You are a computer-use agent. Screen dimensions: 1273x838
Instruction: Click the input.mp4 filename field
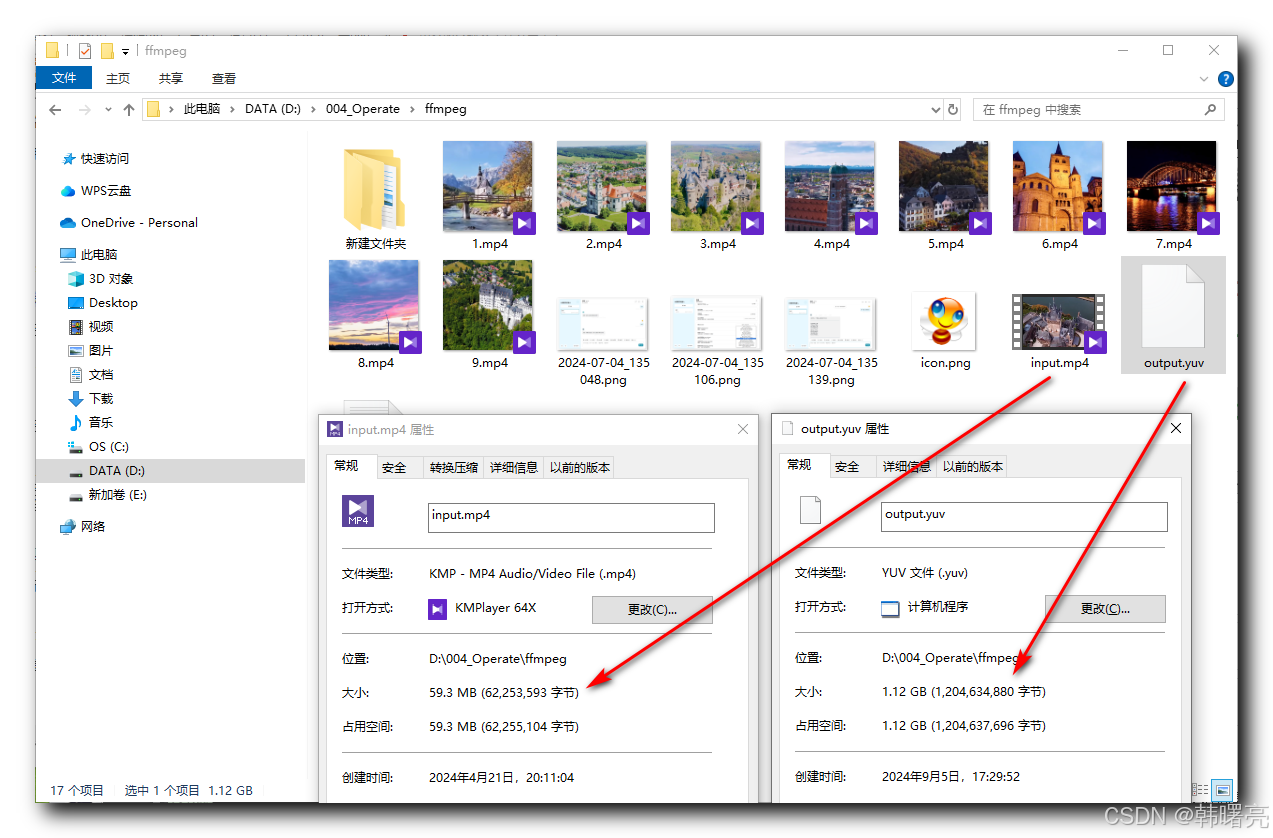tap(571, 517)
